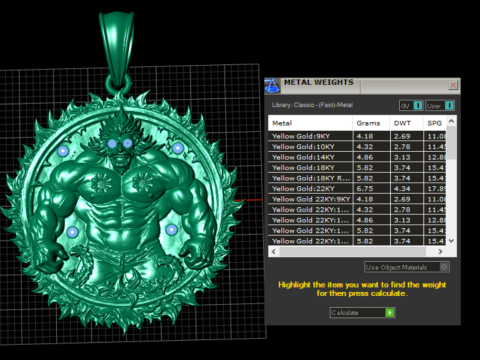This screenshot has width=480, height=360.
Task: Sort by the Metal column header
Action: [310, 123]
